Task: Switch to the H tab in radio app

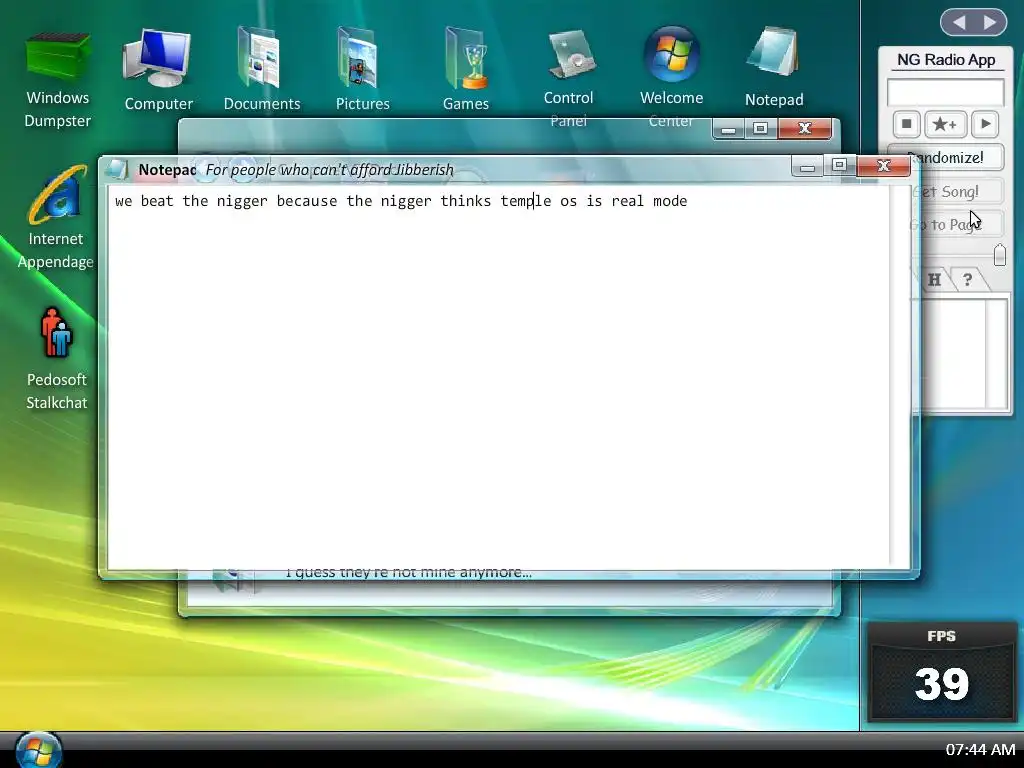Action: (x=934, y=280)
